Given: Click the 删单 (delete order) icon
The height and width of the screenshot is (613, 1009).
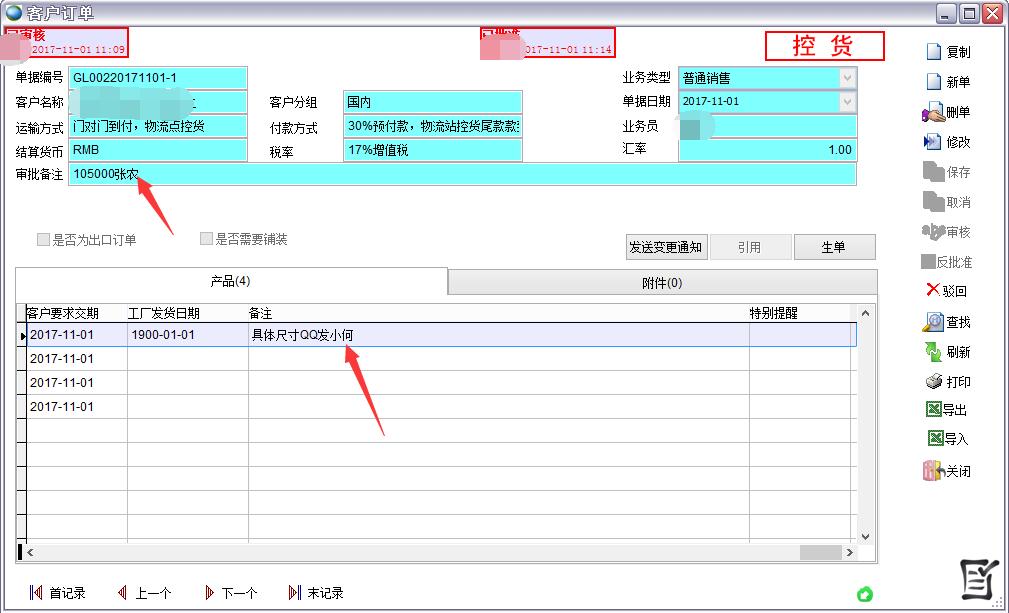Looking at the screenshot, I should click(x=932, y=113).
